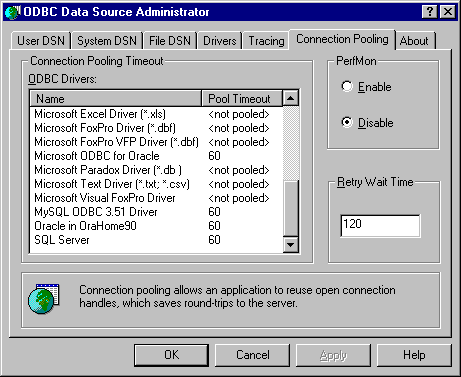Select Microsoft ODBC for Oracle row
Screen dimensions: 461x377
point(156,156)
